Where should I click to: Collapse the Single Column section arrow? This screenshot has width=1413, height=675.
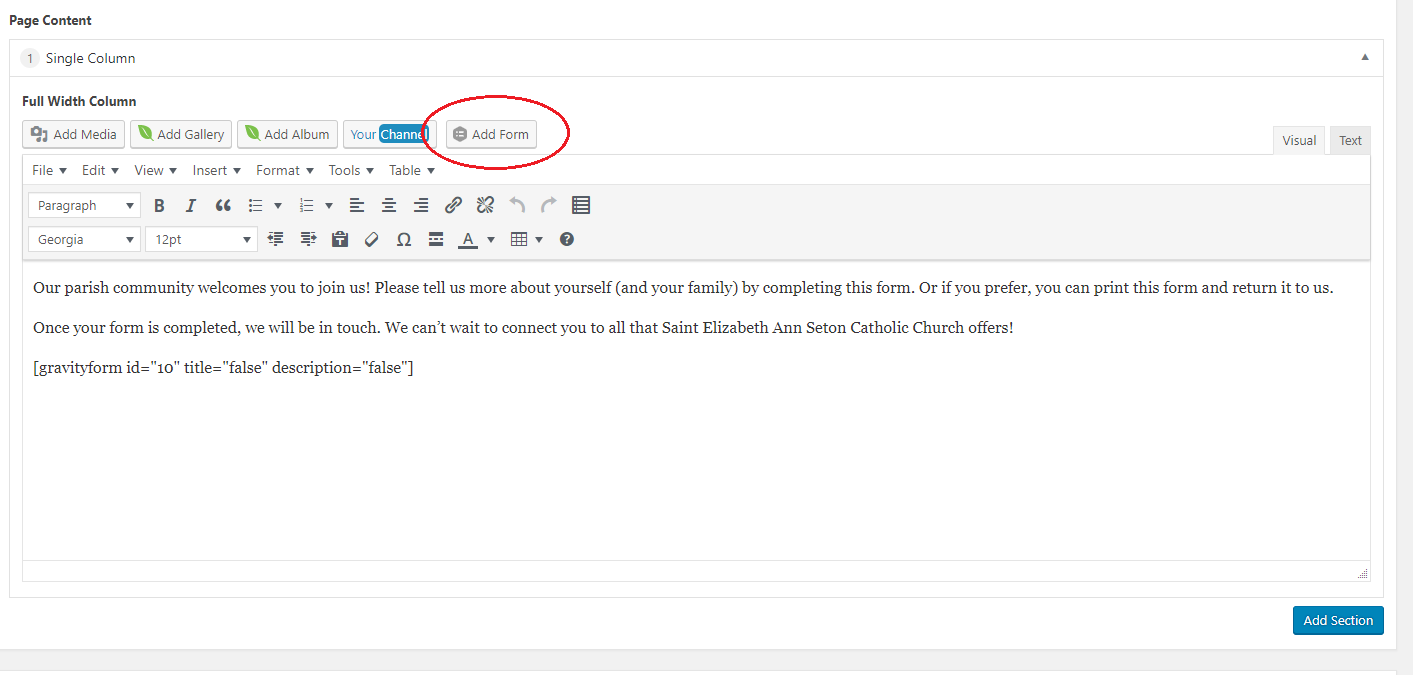(x=1365, y=58)
